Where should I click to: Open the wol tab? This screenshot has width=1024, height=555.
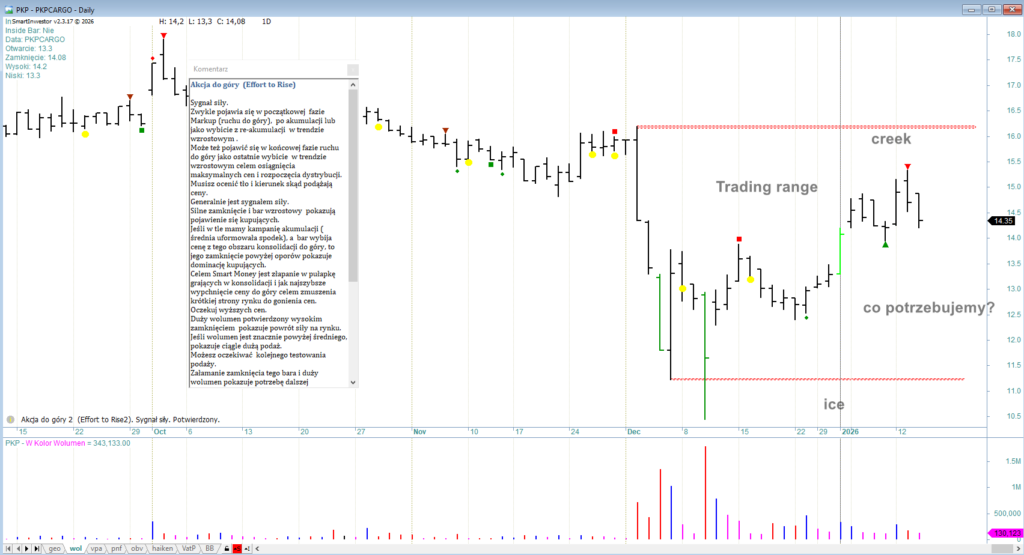[x=76, y=548]
